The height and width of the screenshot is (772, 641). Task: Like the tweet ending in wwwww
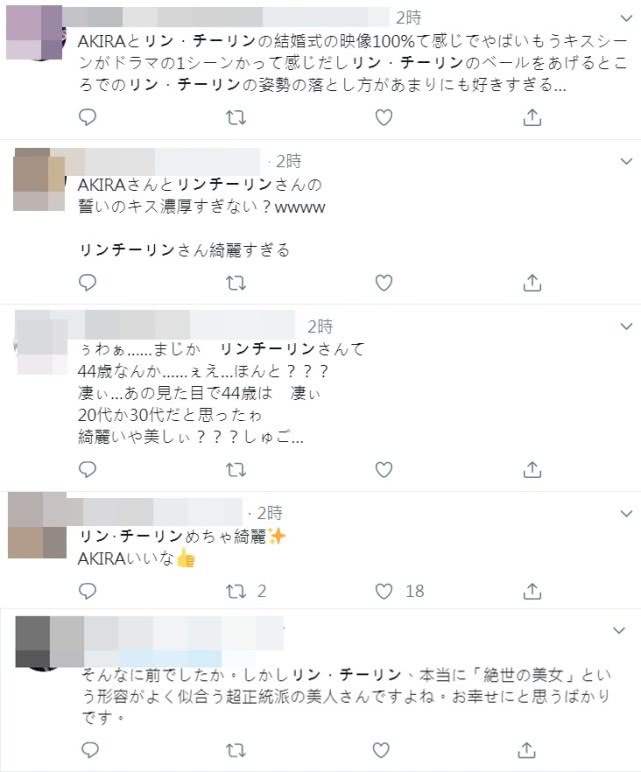coord(384,283)
